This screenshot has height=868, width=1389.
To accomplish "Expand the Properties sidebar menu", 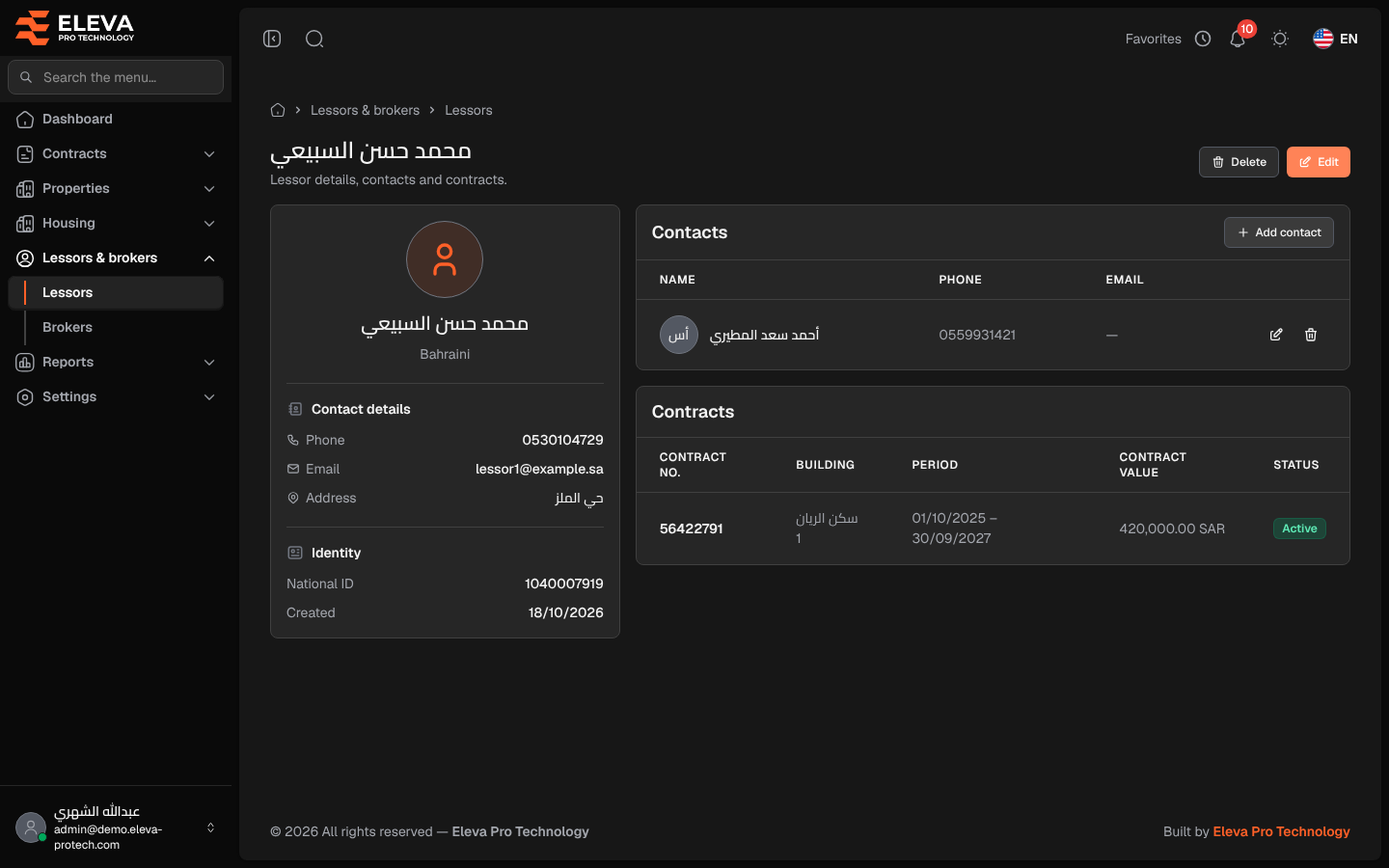I will 116,188.
